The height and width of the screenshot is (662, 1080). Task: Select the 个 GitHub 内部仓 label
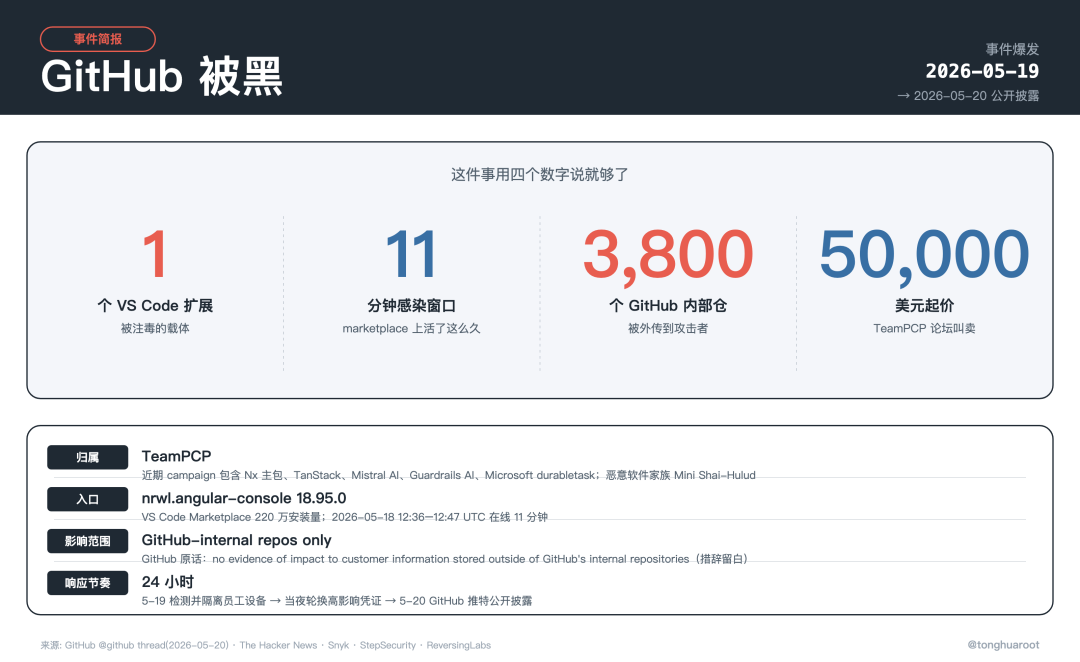click(x=667, y=305)
